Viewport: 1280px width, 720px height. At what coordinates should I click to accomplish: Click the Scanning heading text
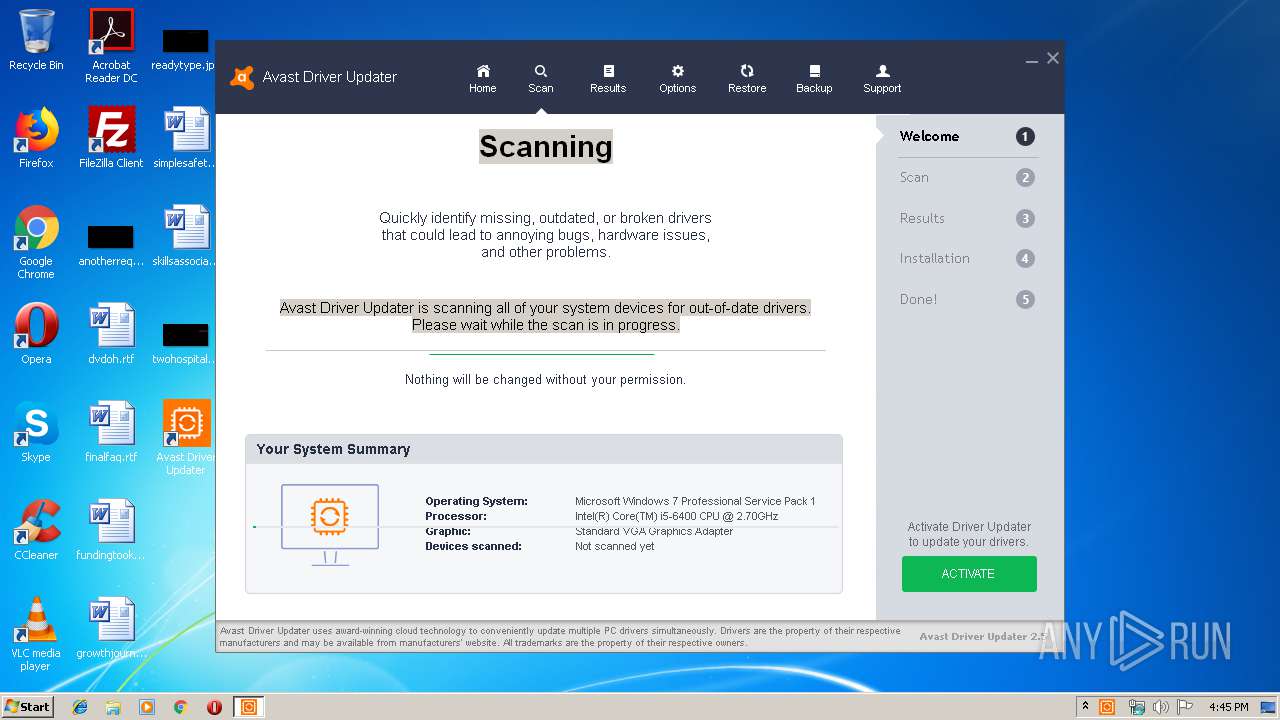(x=545, y=146)
